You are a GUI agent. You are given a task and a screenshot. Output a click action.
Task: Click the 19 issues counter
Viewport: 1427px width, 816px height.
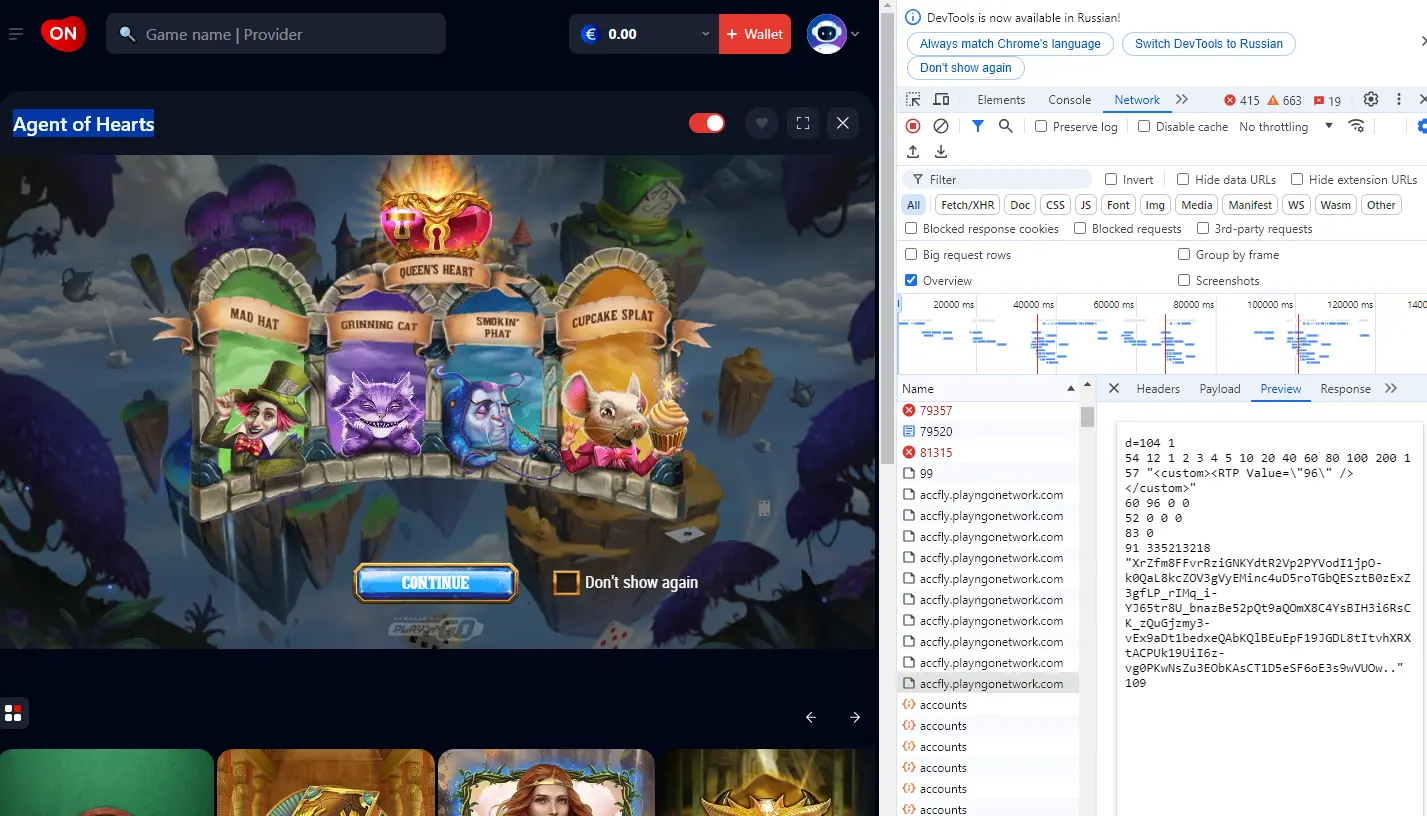coord(1327,100)
